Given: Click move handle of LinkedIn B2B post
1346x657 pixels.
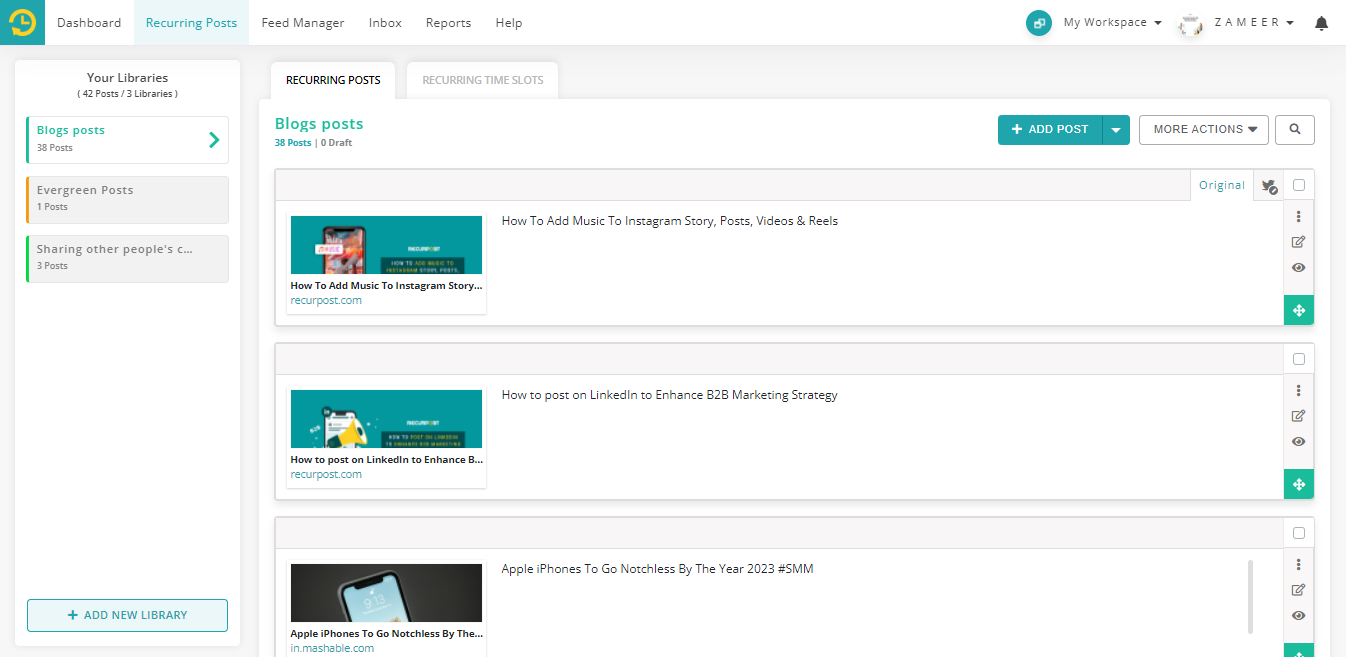Looking at the screenshot, I should click(1299, 485).
